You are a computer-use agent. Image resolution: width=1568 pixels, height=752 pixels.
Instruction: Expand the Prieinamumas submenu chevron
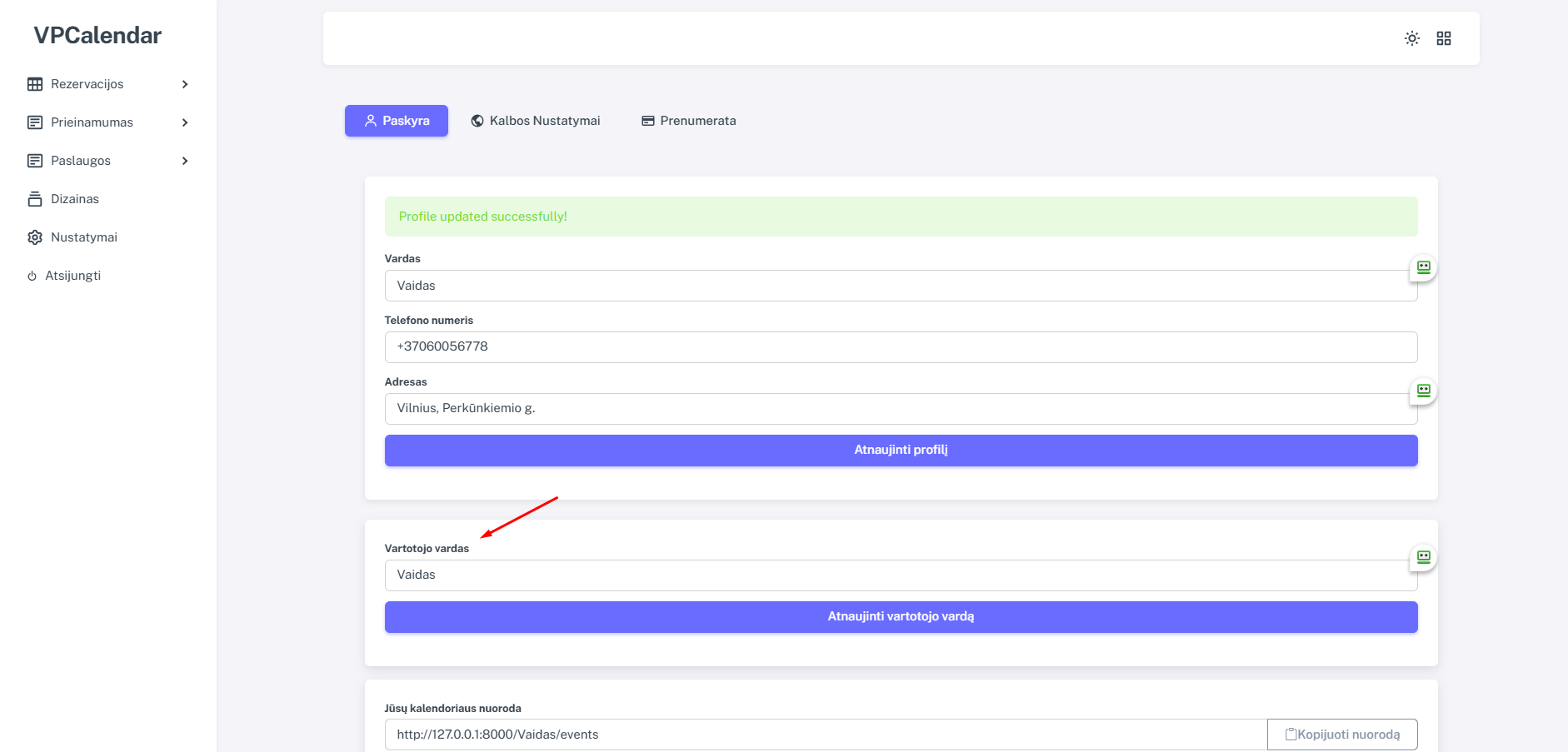point(185,122)
